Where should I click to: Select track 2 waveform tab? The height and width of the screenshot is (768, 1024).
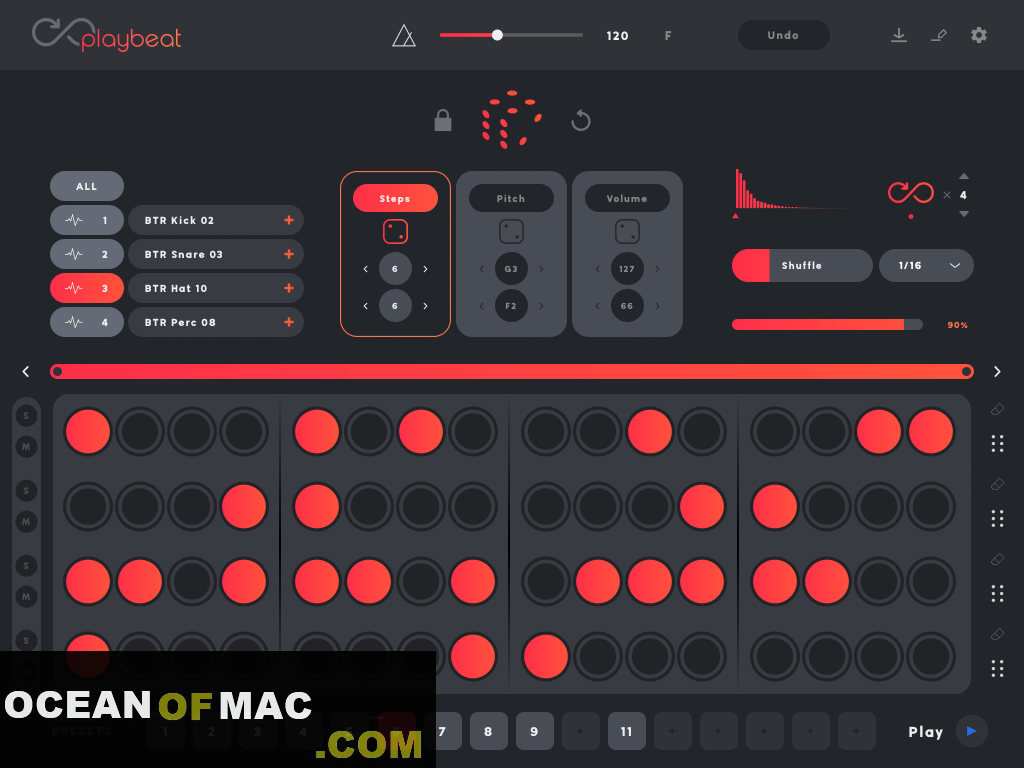pyautogui.click(x=87, y=255)
